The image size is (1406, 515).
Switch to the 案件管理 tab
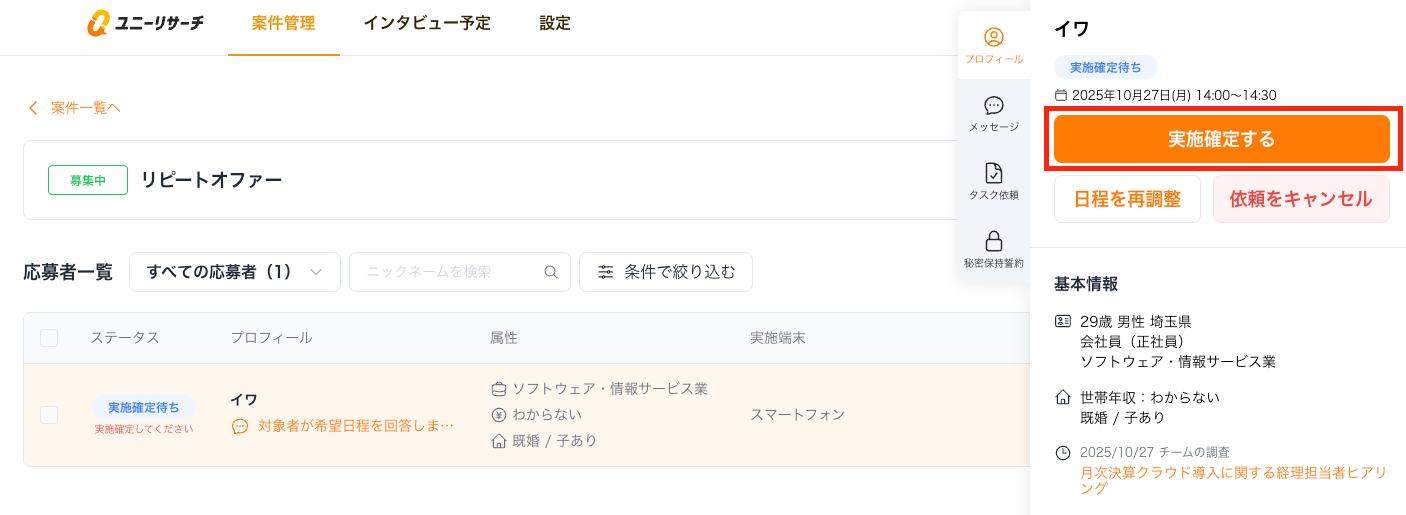click(x=283, y=24)
